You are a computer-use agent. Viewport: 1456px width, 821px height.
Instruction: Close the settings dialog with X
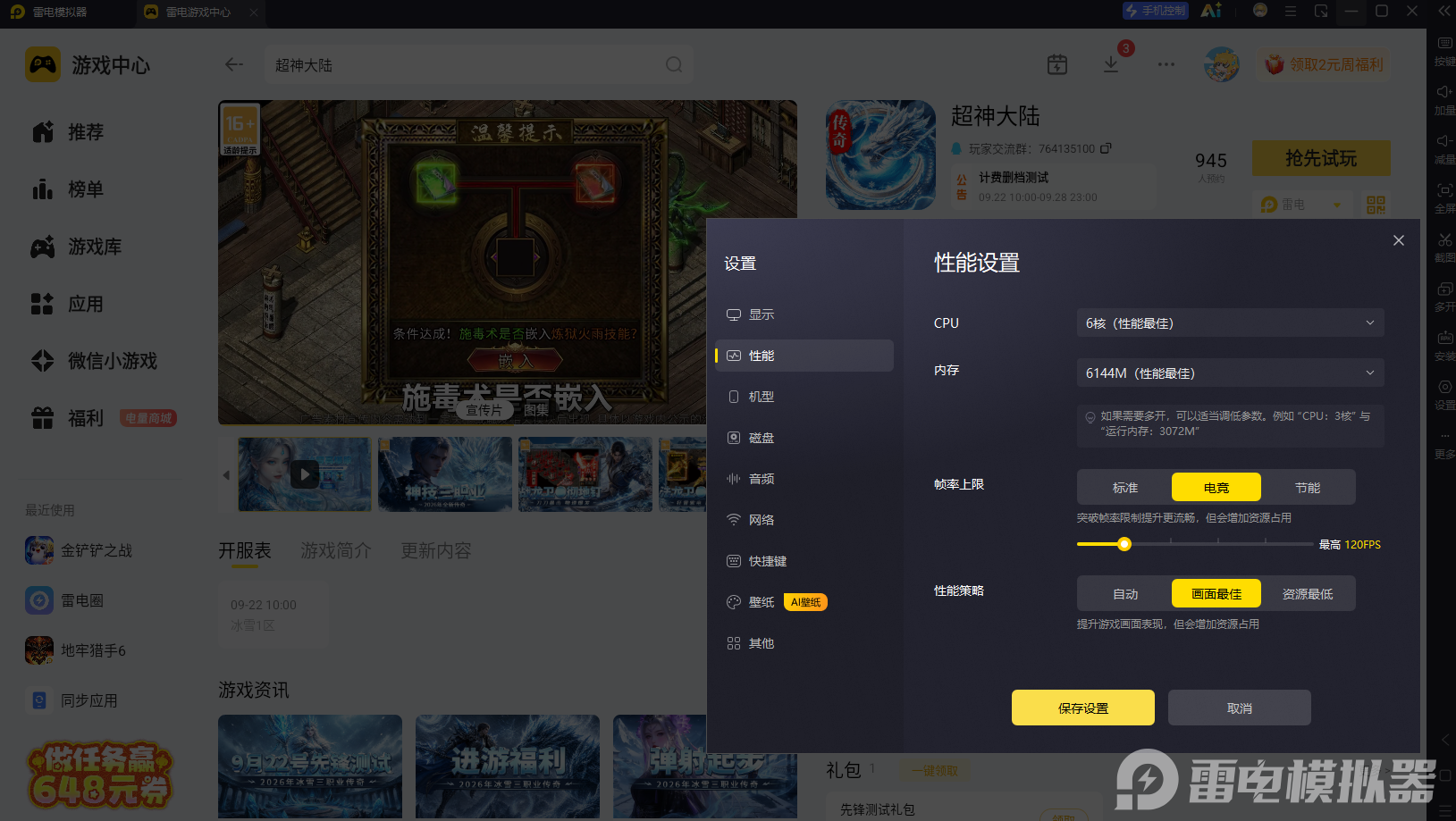pyautogui.click(x=1399, y=240)
